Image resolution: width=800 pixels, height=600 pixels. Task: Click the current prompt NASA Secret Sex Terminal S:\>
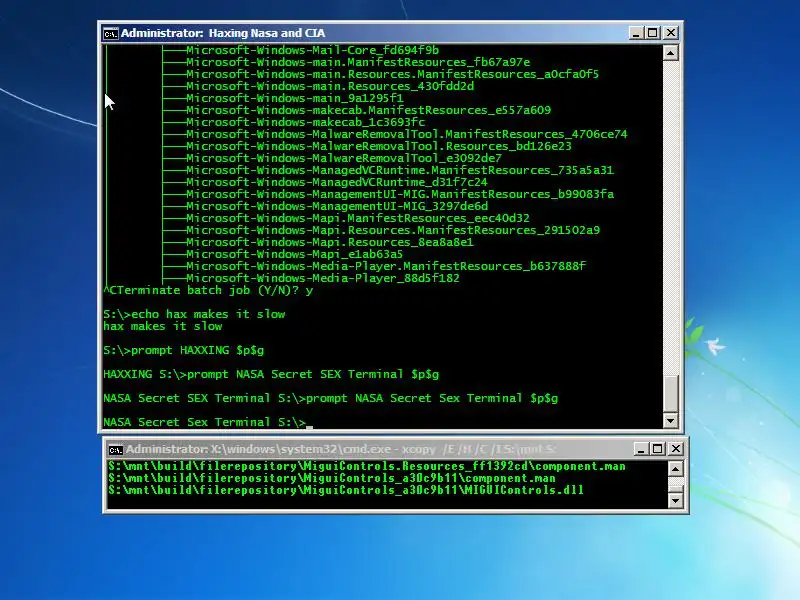(204, 422)
